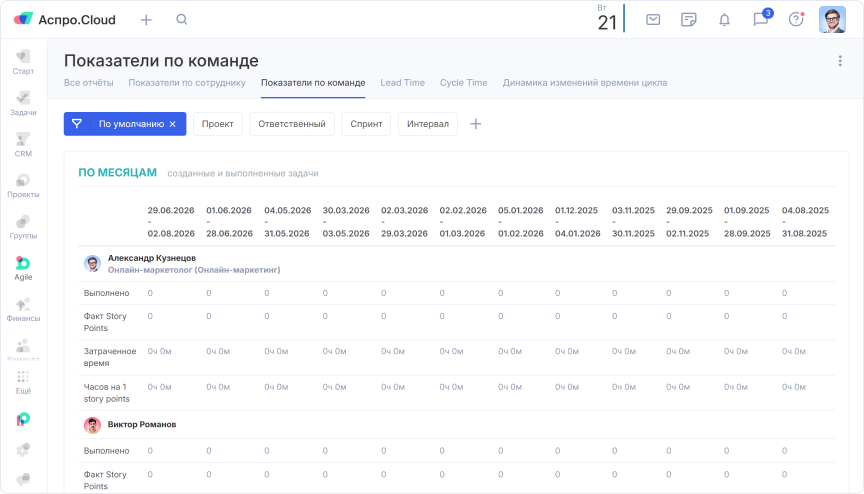The width and height of the screenshot is (864, 494).
Task: Open Александр Кузнецов profile link
Action: click(x=152, y=258)
